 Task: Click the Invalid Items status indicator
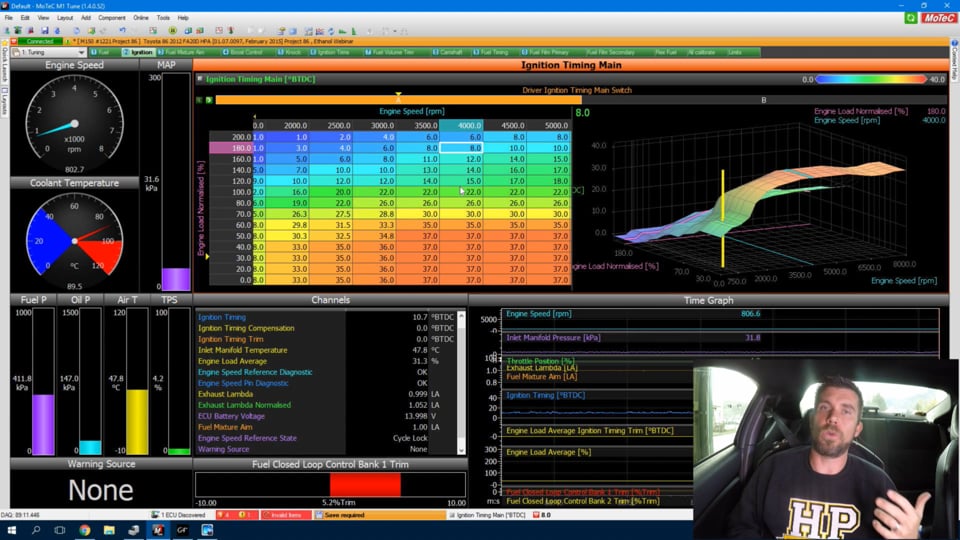285,515
